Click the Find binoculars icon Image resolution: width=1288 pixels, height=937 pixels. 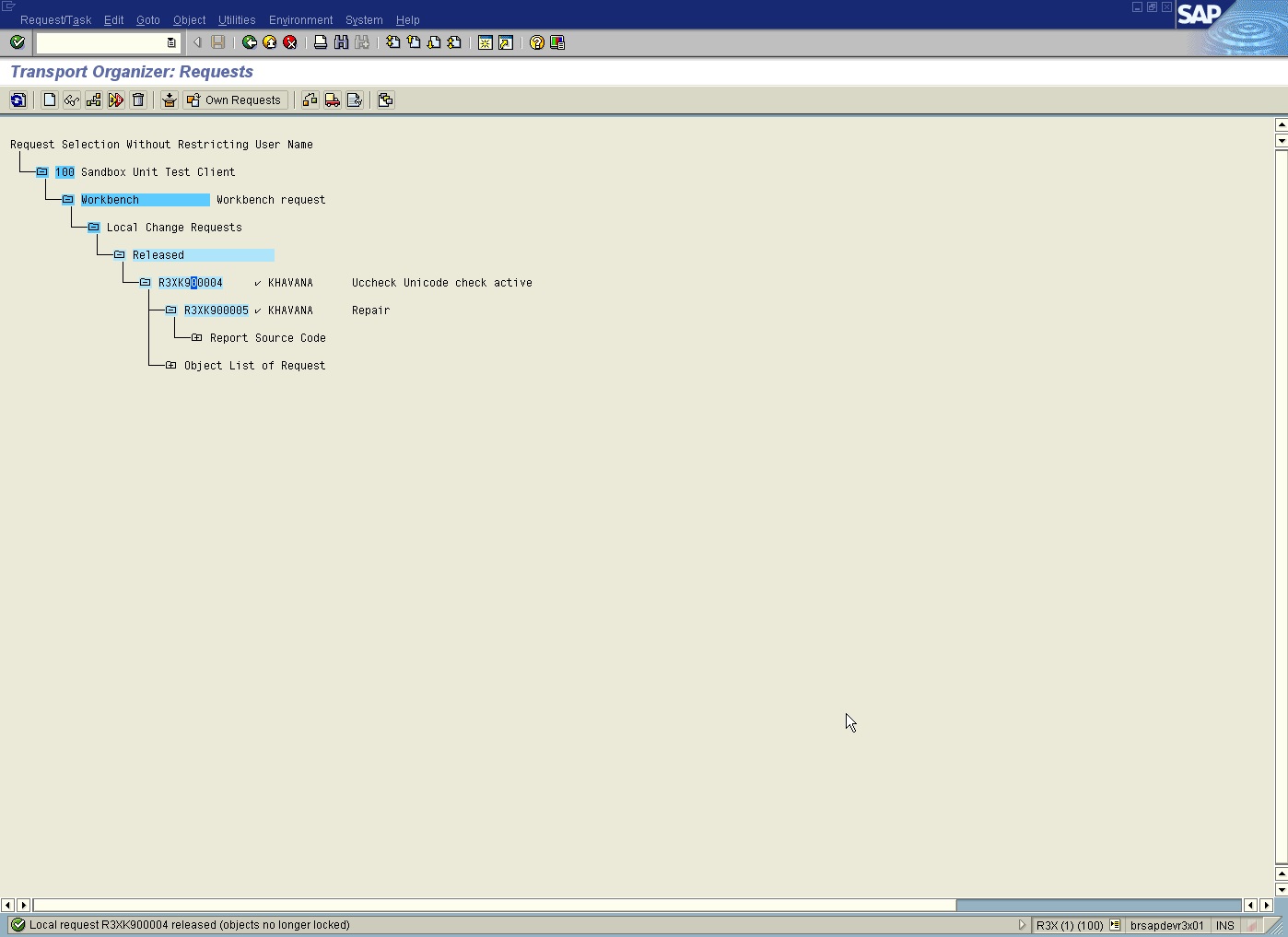point(340,42)
